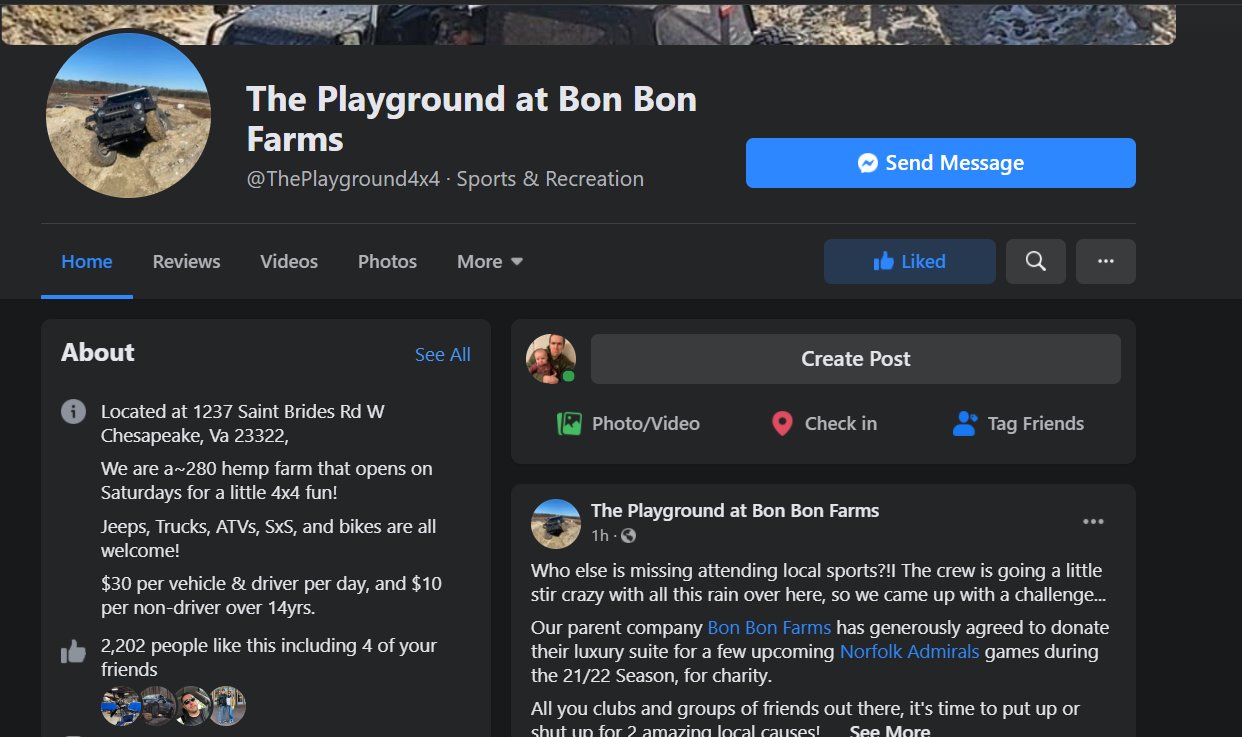Switch to the Videos tab
The image size is (1242, 737).
289,262
